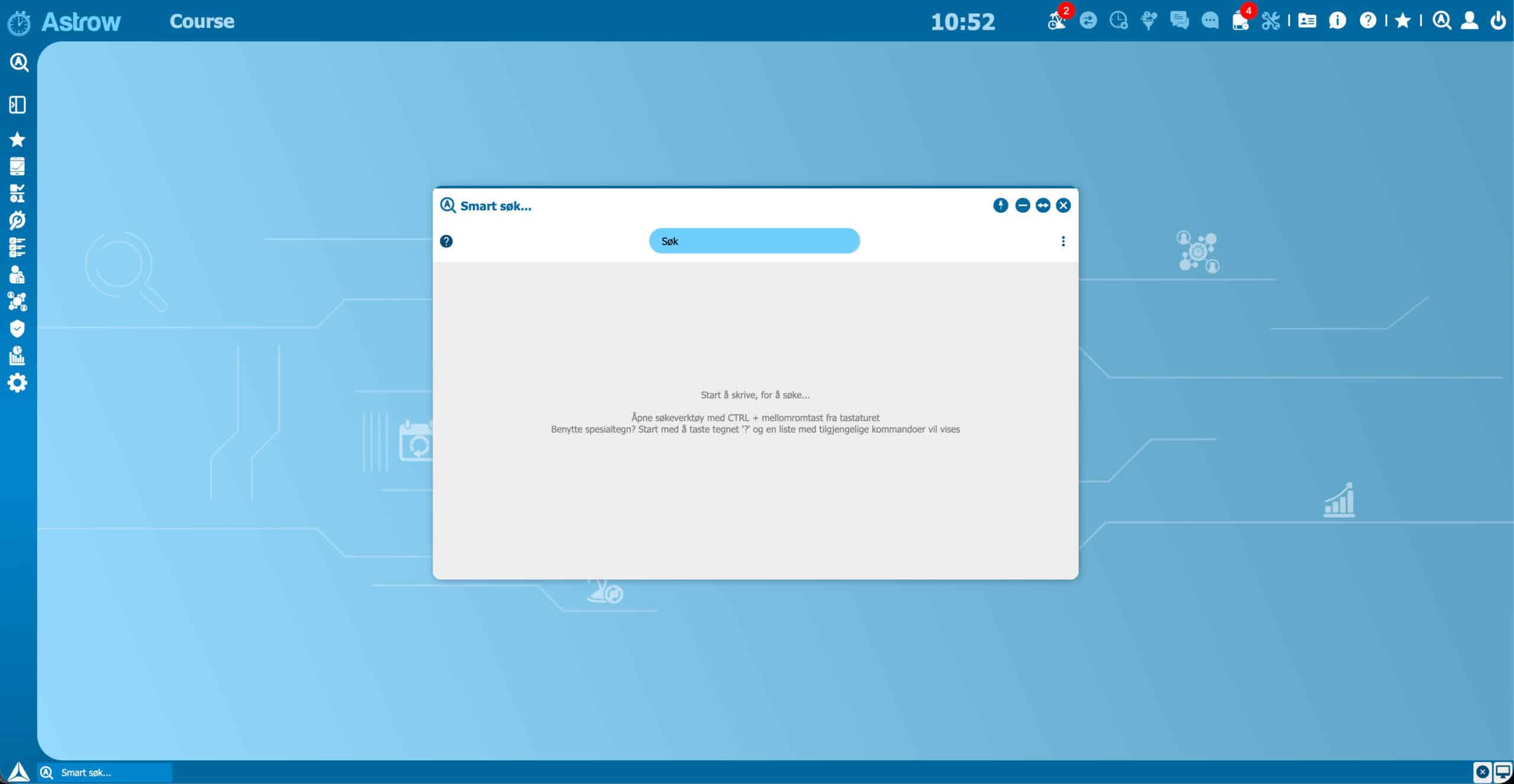This screenshot has height=784, width=1514.
Task: Click the ID card icon in header
Action: 1307,21
